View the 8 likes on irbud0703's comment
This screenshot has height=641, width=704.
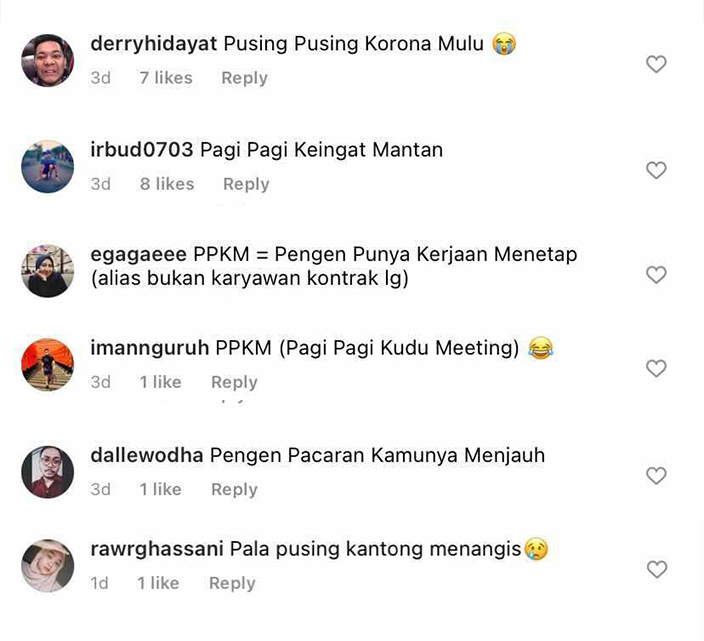click(167, 184)
